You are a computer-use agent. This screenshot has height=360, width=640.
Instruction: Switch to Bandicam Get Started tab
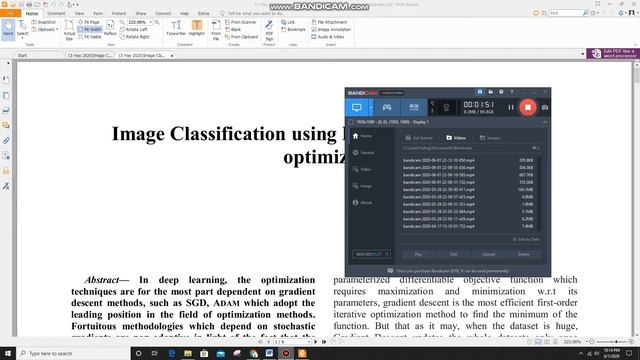coord(419,138)
